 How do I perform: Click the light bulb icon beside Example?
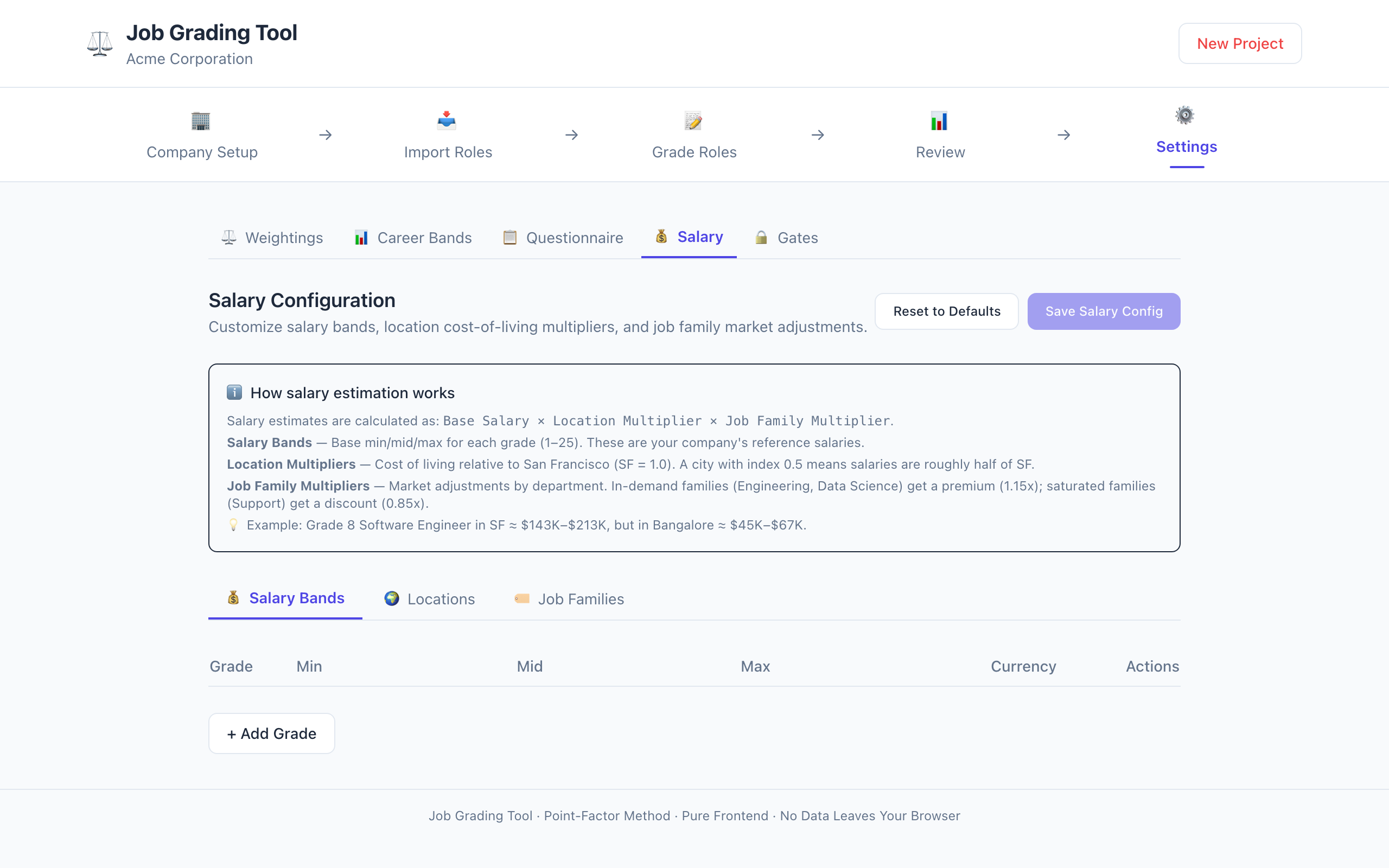tap(233, 525)
